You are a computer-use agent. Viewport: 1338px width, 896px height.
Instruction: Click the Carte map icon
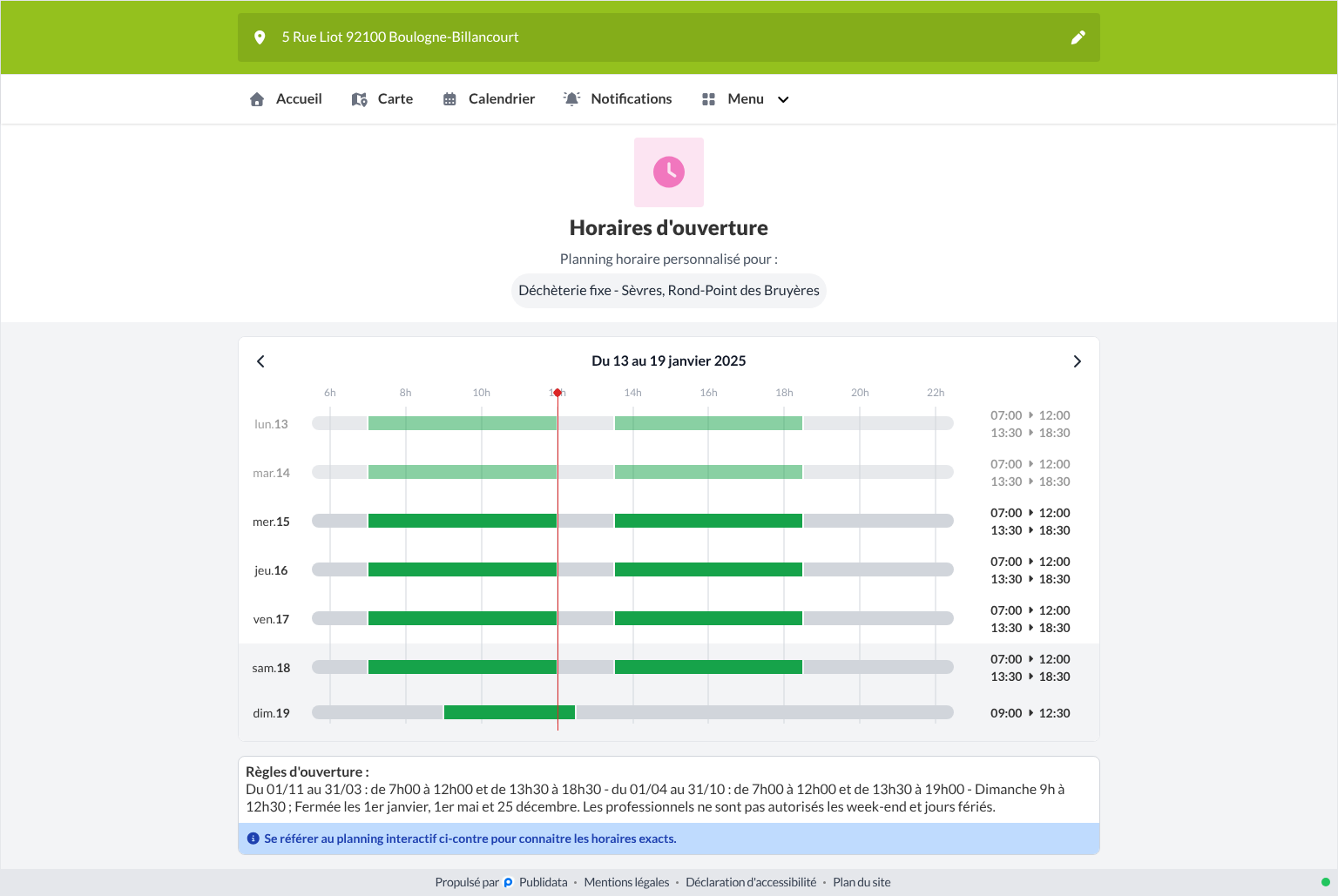[x=359, y=99]
